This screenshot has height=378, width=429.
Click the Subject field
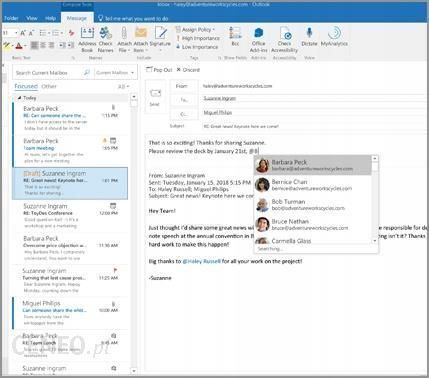313,126
